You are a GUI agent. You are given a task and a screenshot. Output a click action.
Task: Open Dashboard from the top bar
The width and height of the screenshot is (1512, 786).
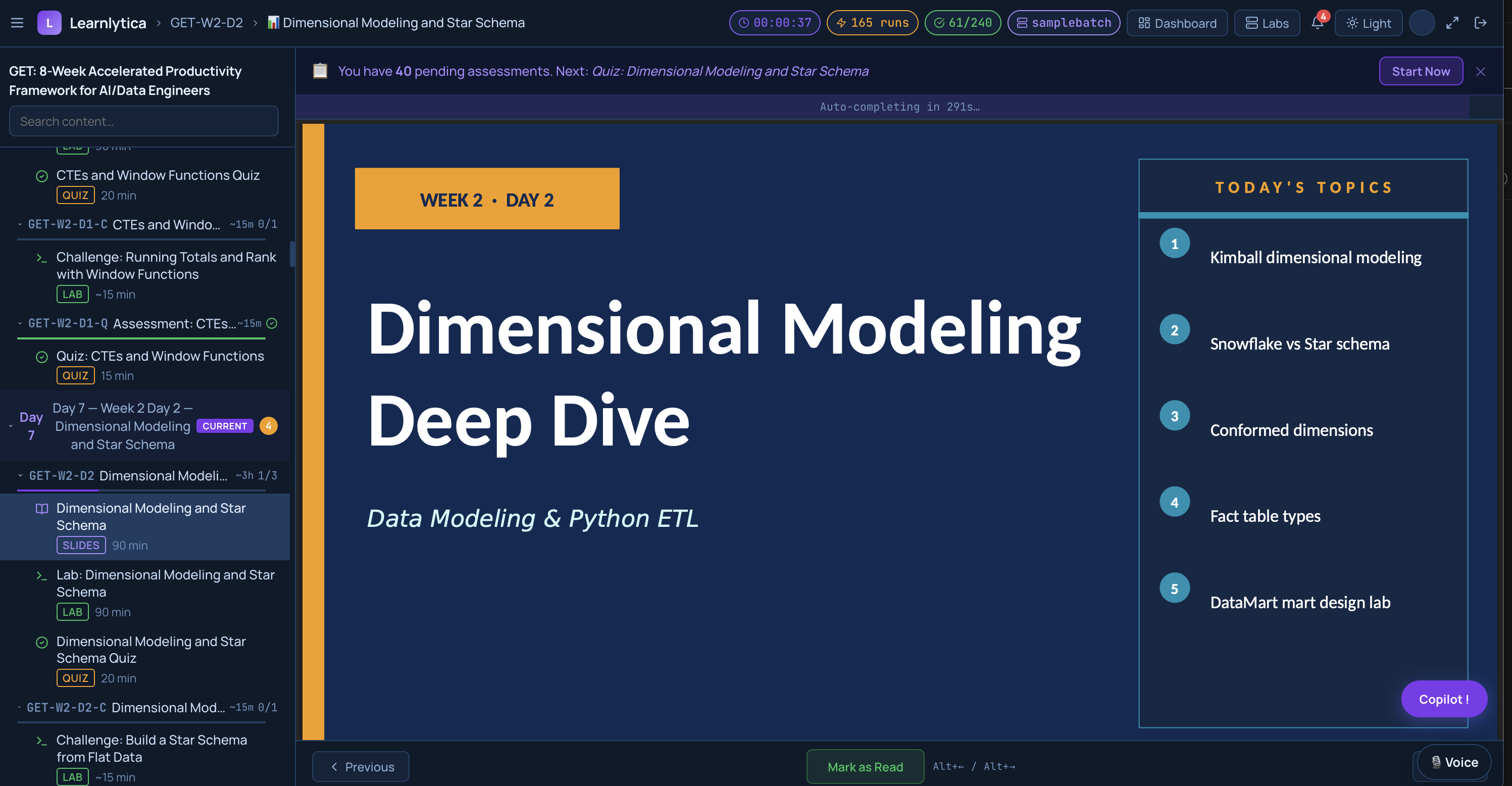(x=1178, y=23)
